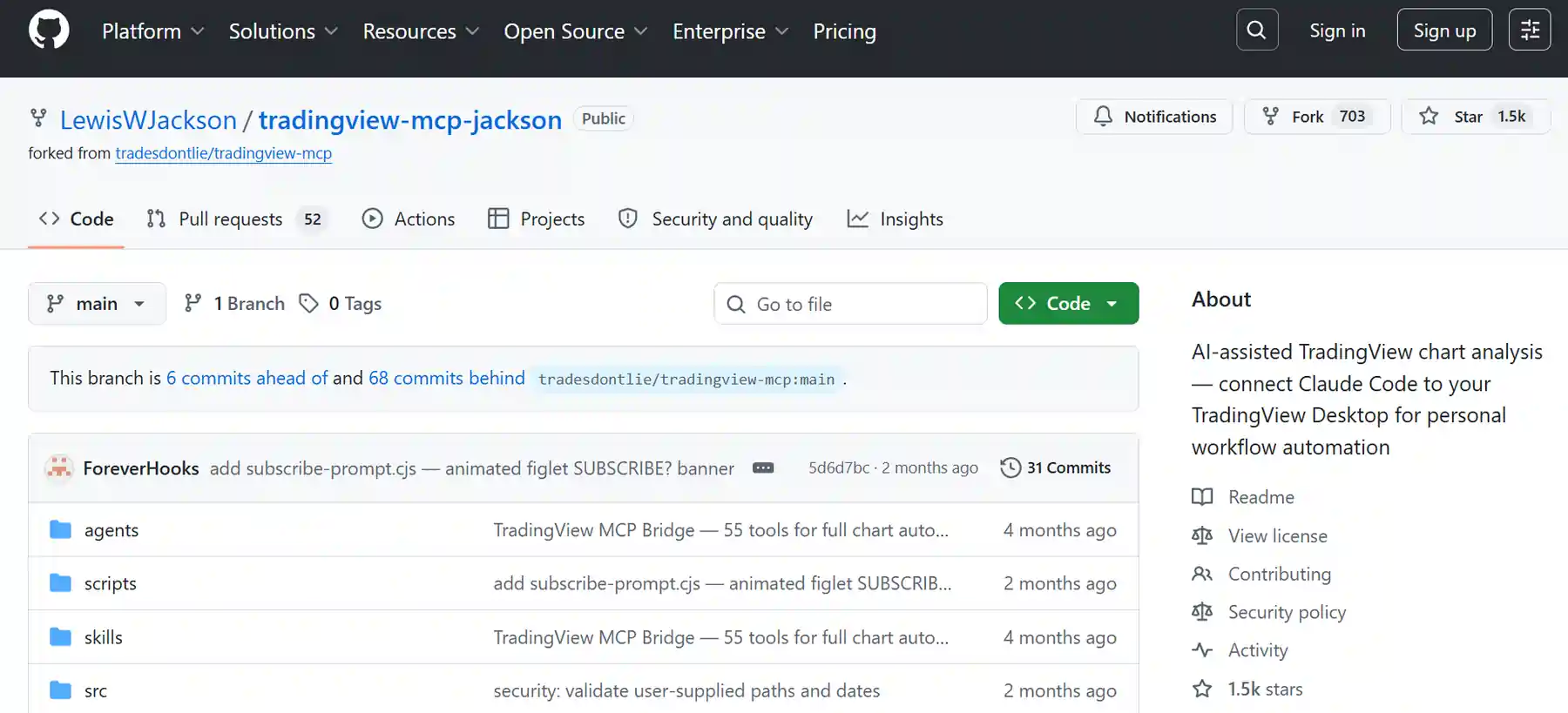Click the 68 commits behind link
1568x713 pixels.
(447, 378)
